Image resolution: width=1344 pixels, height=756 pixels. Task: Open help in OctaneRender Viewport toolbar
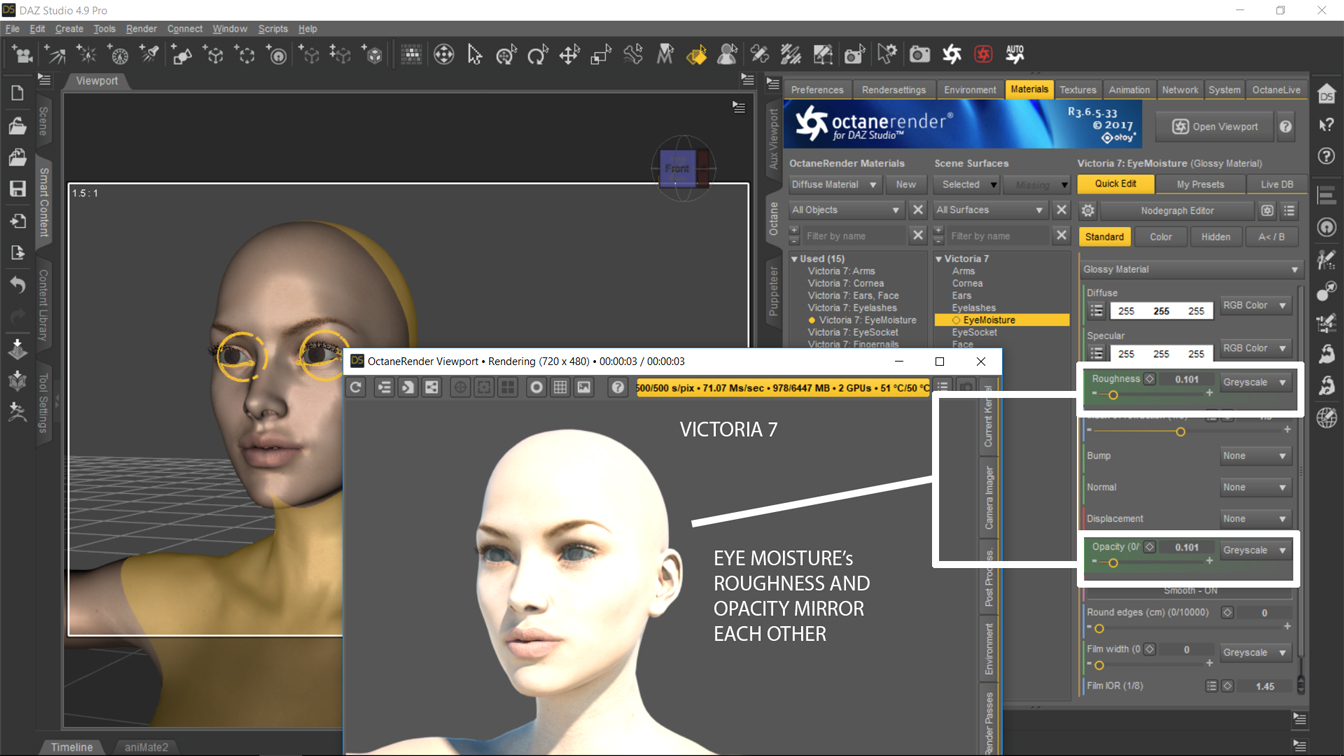[x=618, y=387]
